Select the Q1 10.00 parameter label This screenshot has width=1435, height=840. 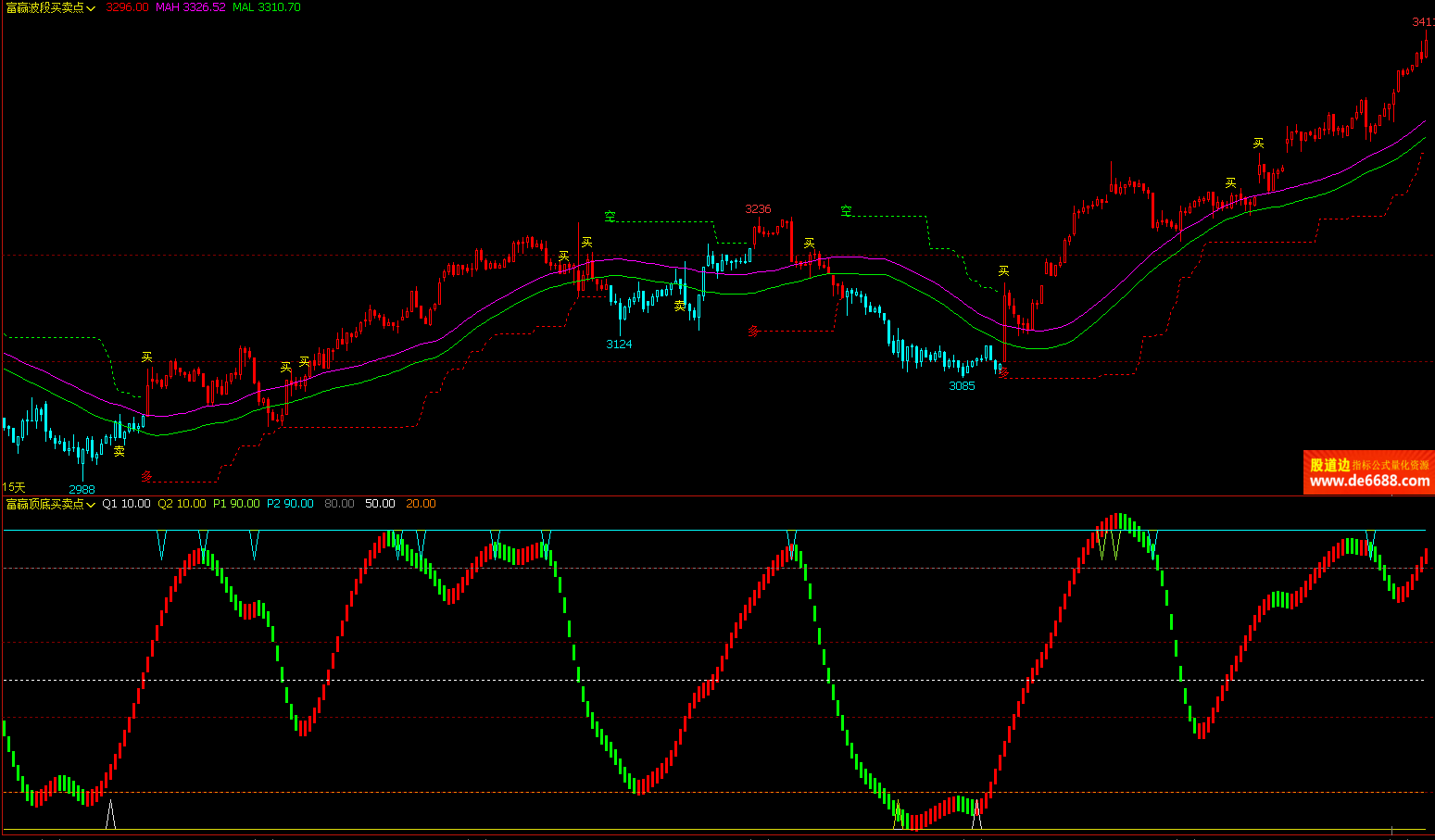[126, 504]
